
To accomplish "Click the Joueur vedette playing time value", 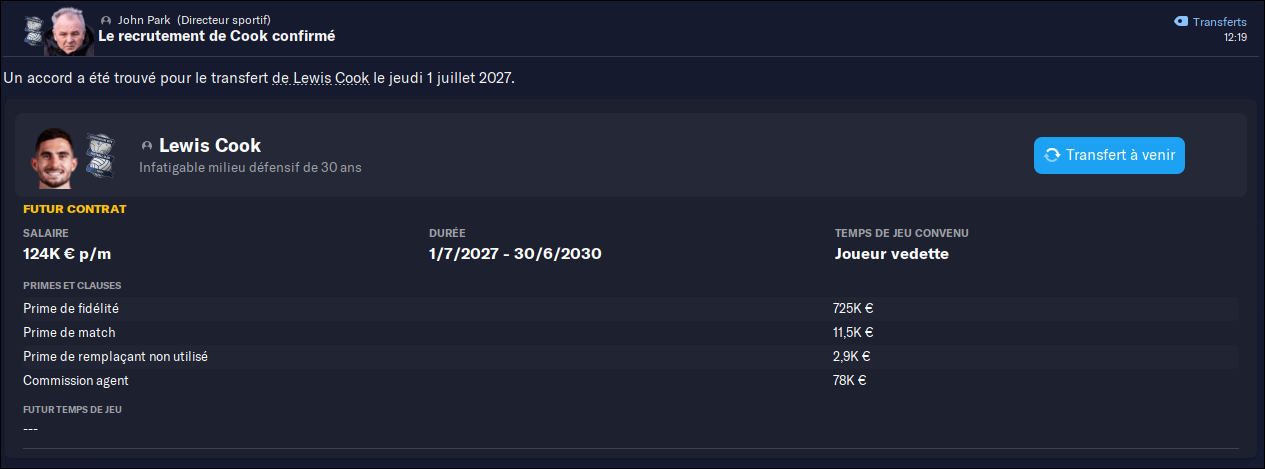I will pos(891,254).
